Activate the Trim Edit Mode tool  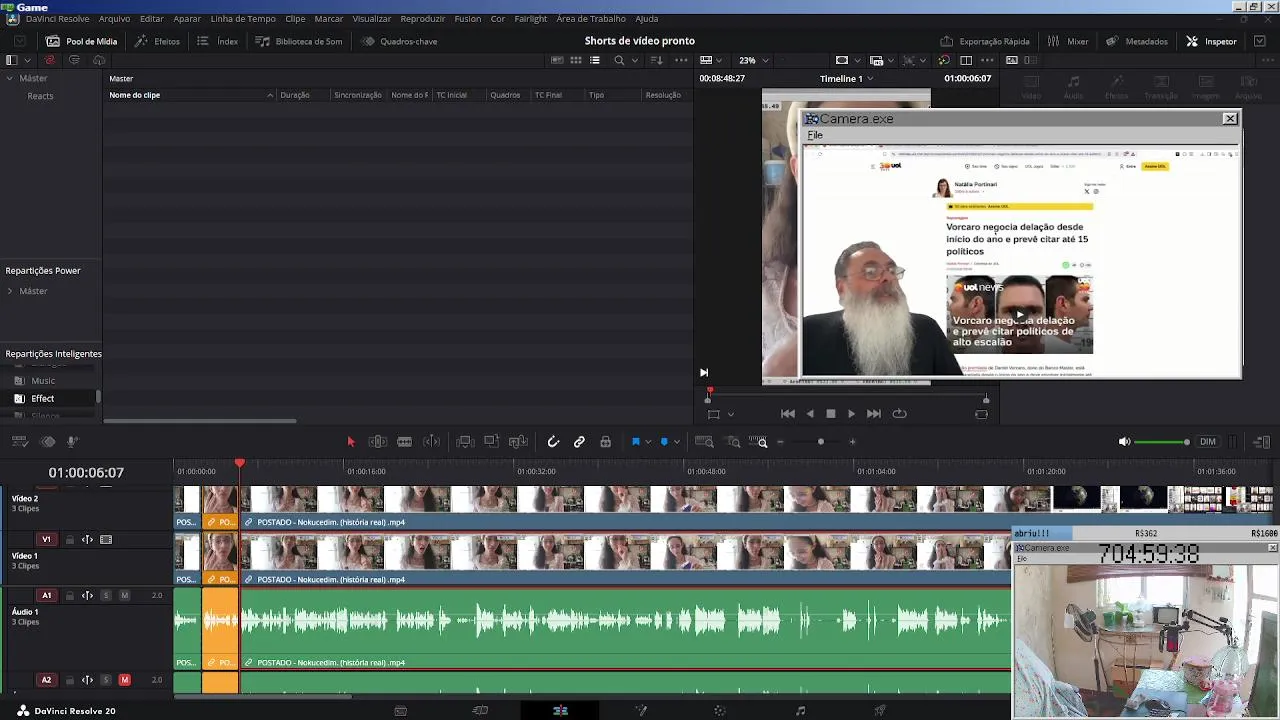click(x=378, y=442)
